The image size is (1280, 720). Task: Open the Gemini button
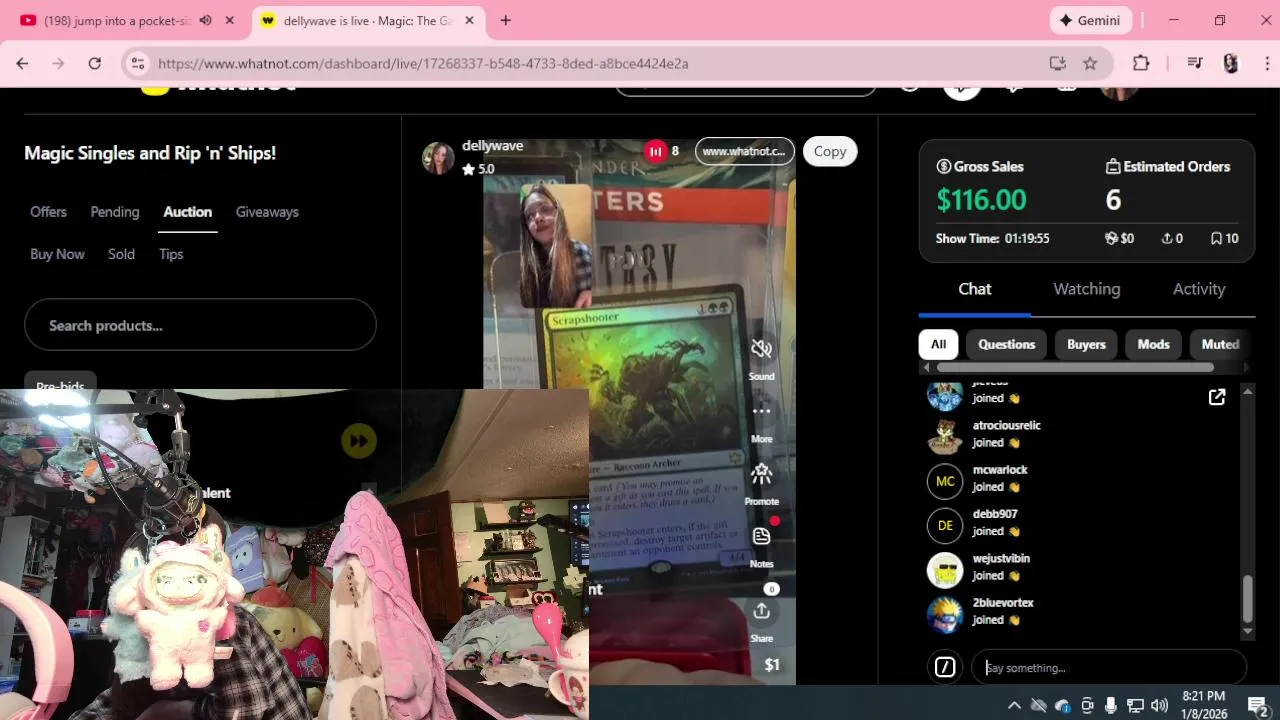(x=1091, y=20)
